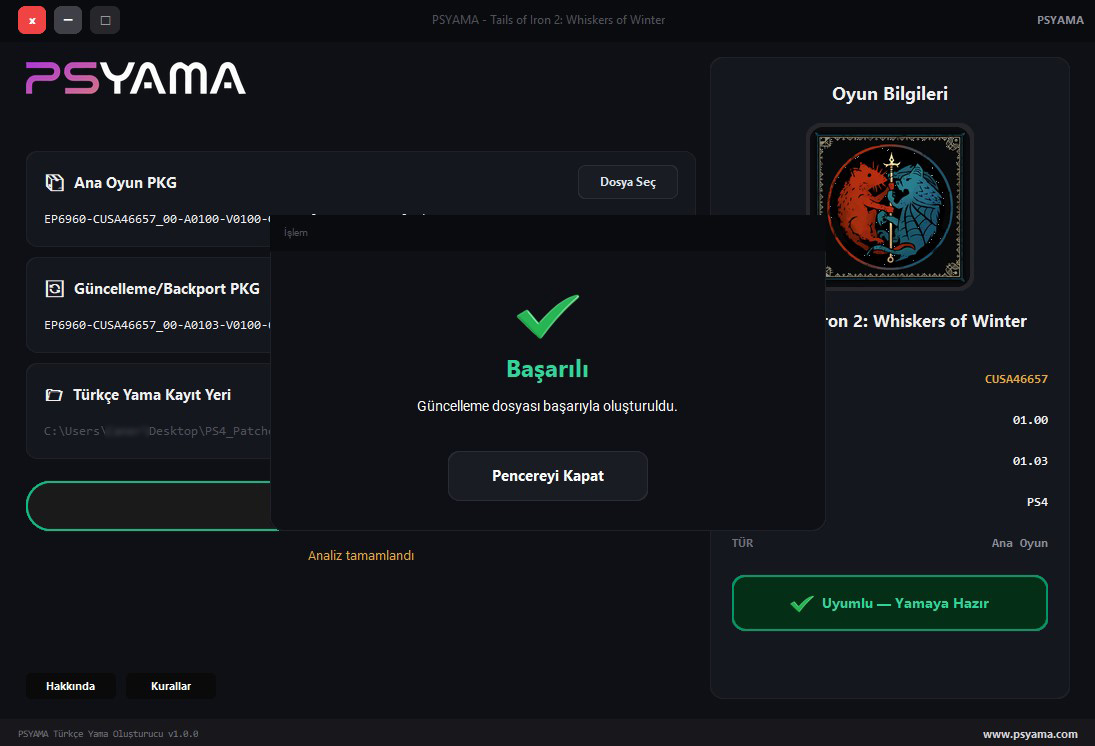The image size is (1095, 746).
Task: Click the Türkçe Yama Kayıt Yeri heading
Action: 152,395
